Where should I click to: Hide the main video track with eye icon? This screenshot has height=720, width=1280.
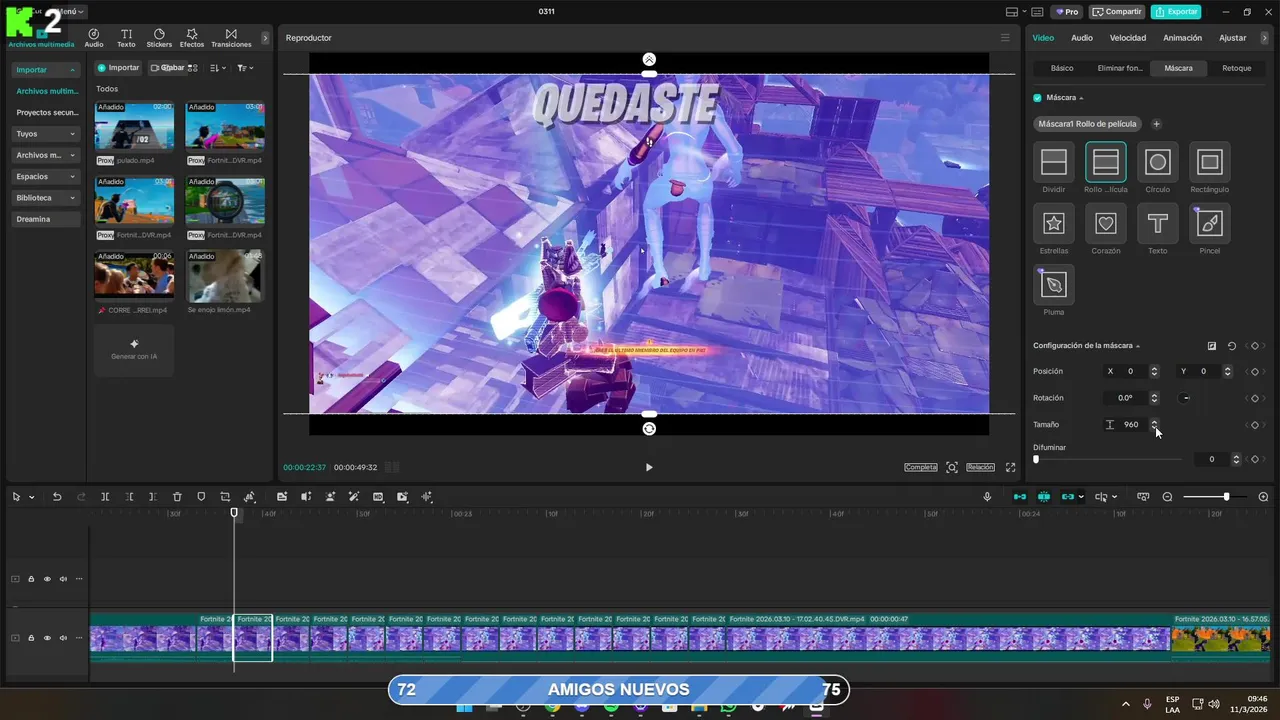click(47, 637)
